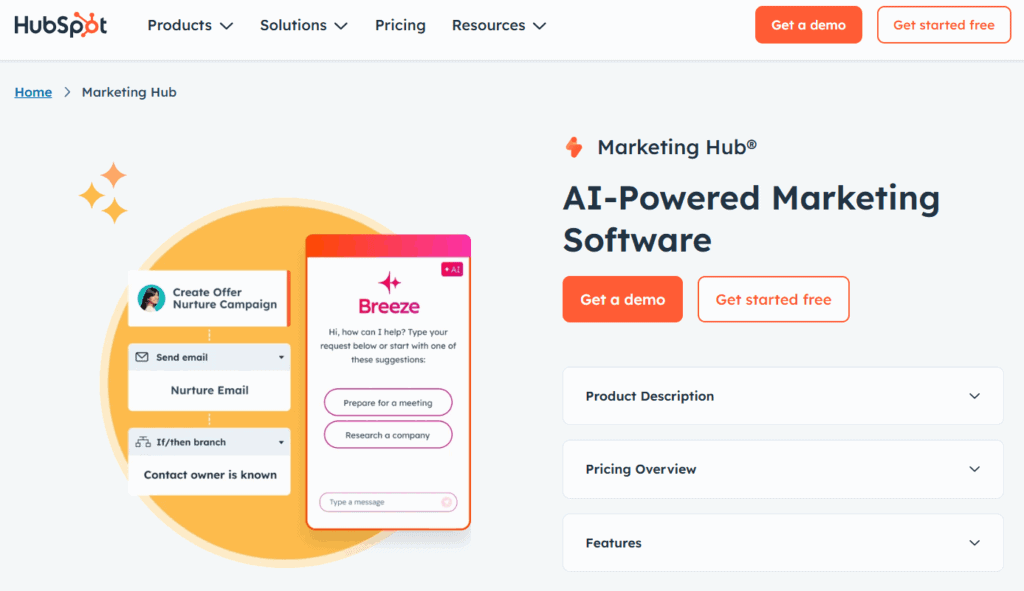Click the orange Get a demo button

click(622, 299)
